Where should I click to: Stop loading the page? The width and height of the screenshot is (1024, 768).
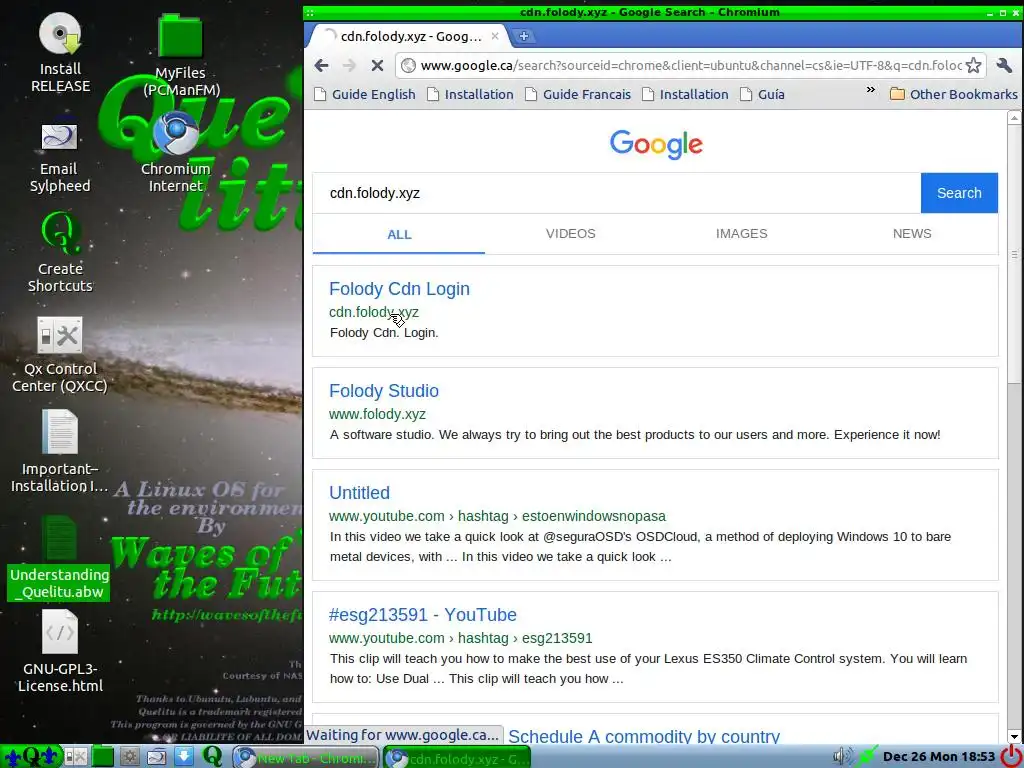pos(377,65)
